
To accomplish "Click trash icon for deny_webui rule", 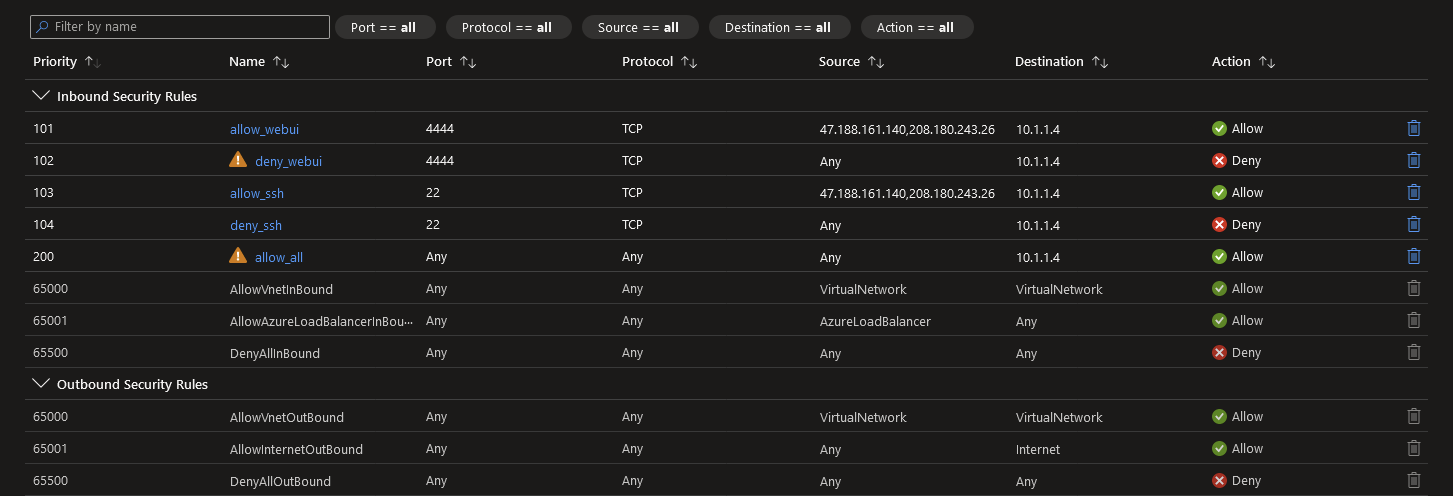I will [x=1413, y=160].
